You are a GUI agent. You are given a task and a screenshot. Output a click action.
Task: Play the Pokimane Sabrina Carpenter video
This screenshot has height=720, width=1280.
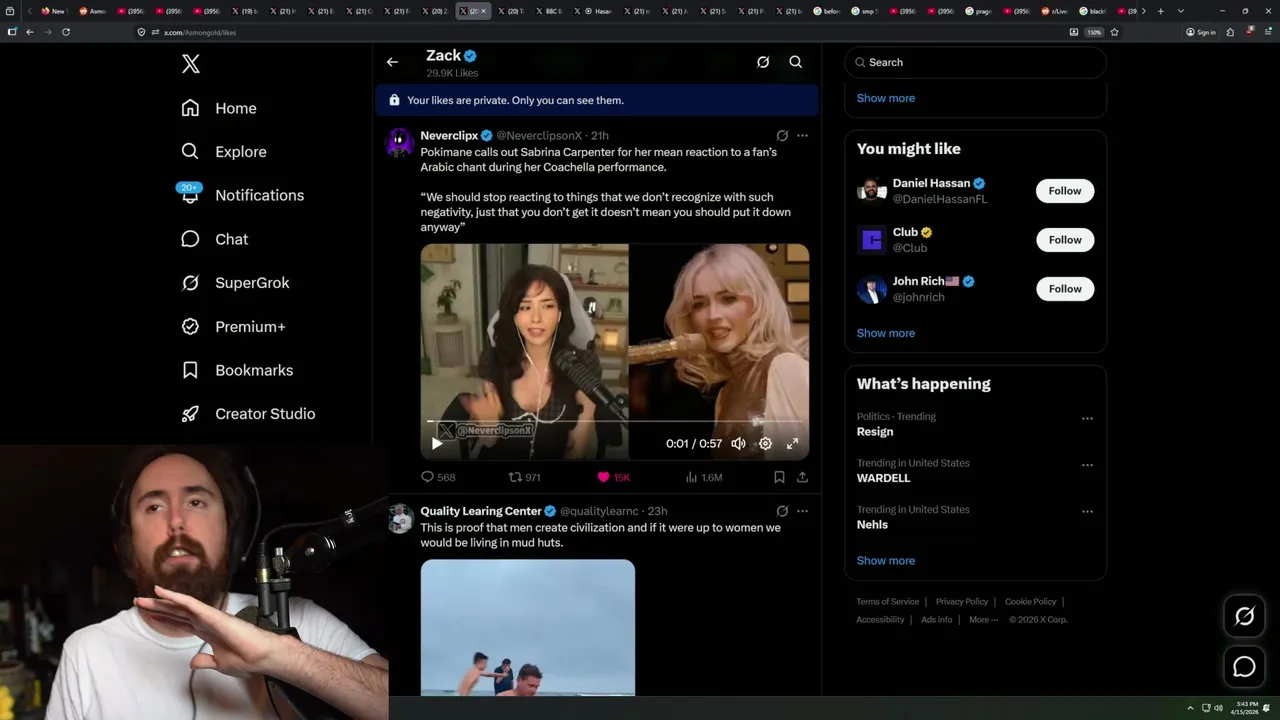(x=437, y=443)
